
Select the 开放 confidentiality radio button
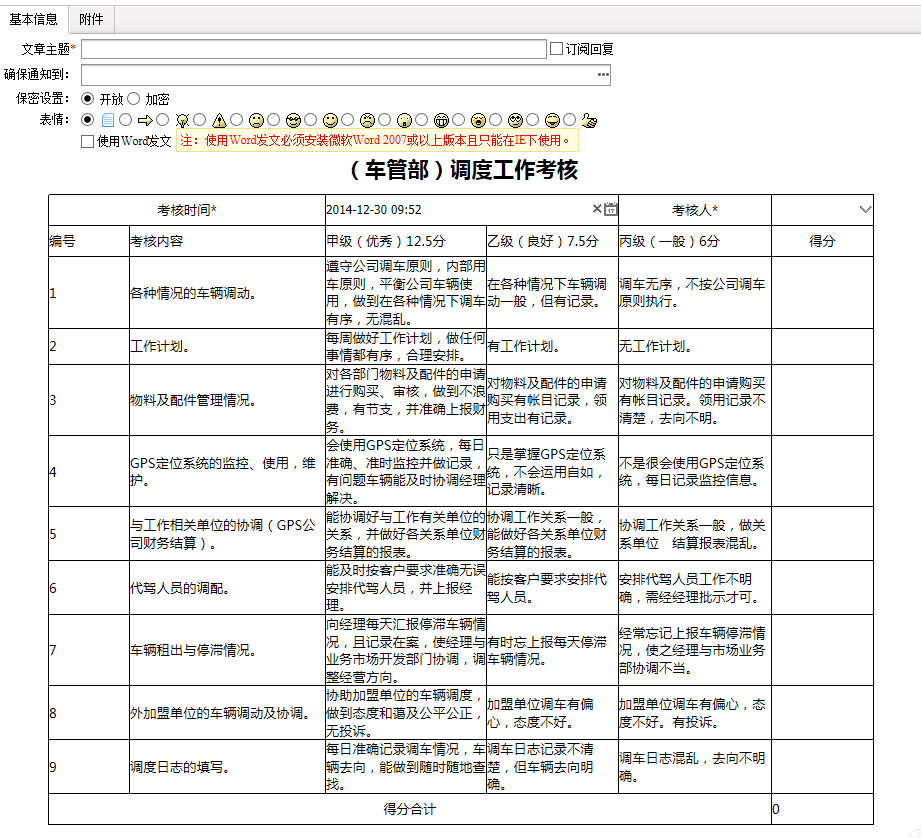click(88, 99)
